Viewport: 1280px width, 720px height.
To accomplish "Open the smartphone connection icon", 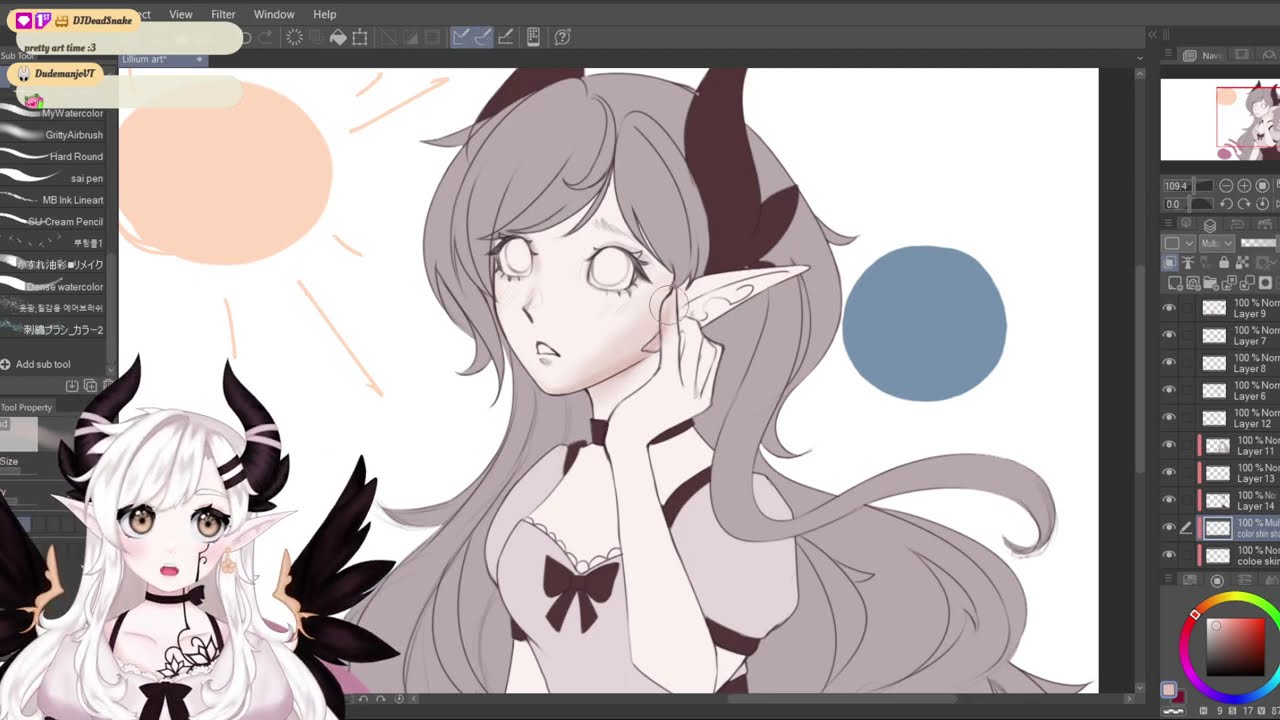I will 534,37.
